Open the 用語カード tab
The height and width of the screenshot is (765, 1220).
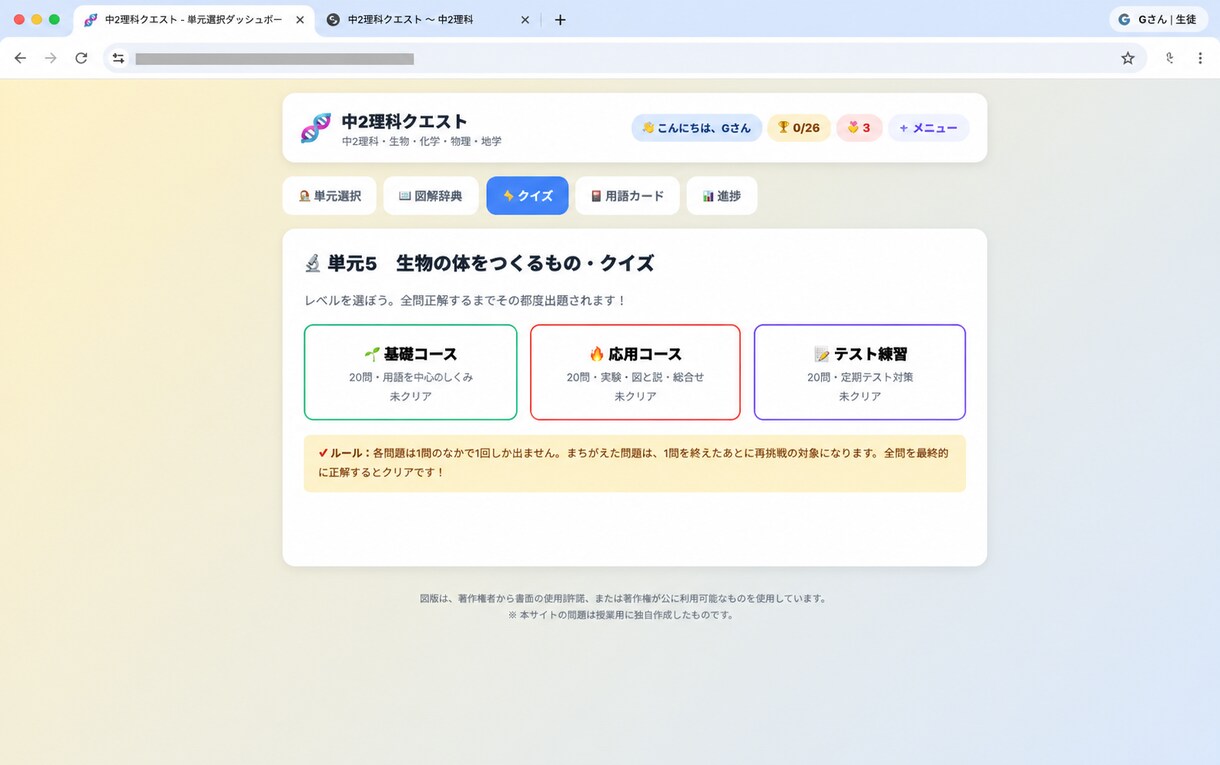pyautogui.click(x=627, y=196)
